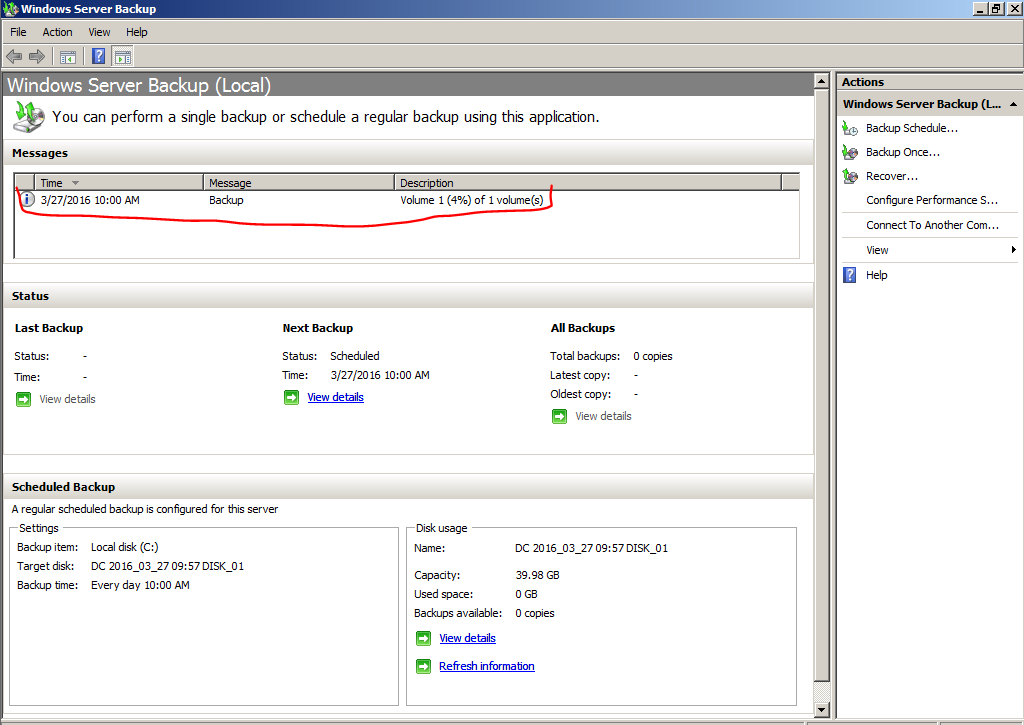The image size is (1024, 725).
Task: Click the Help icon in Actions pane
Action: point(850,275)
